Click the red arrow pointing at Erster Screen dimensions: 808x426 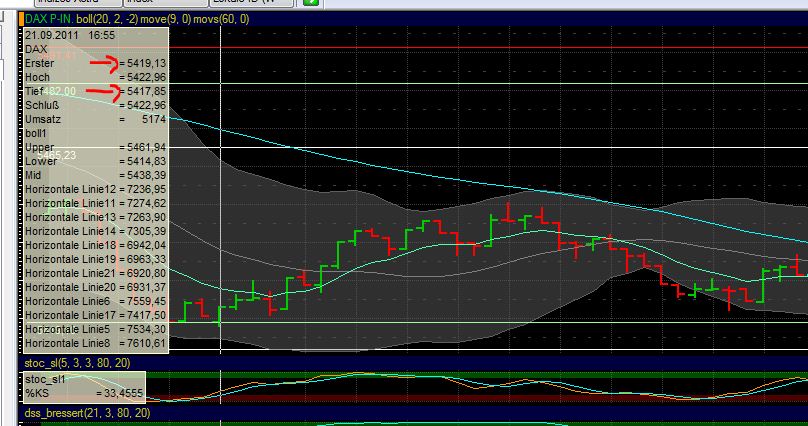(x=104, y=64)
